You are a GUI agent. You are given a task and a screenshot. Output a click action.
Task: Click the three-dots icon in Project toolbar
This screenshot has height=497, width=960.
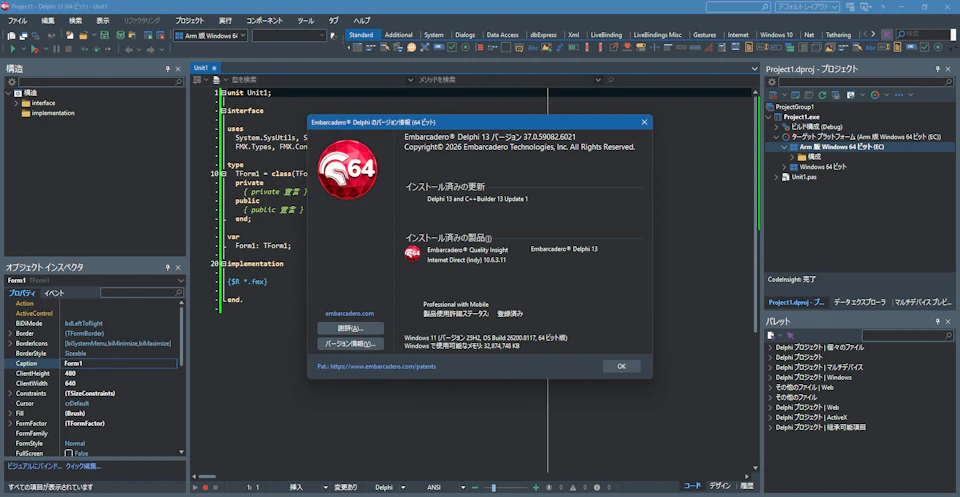899,95
